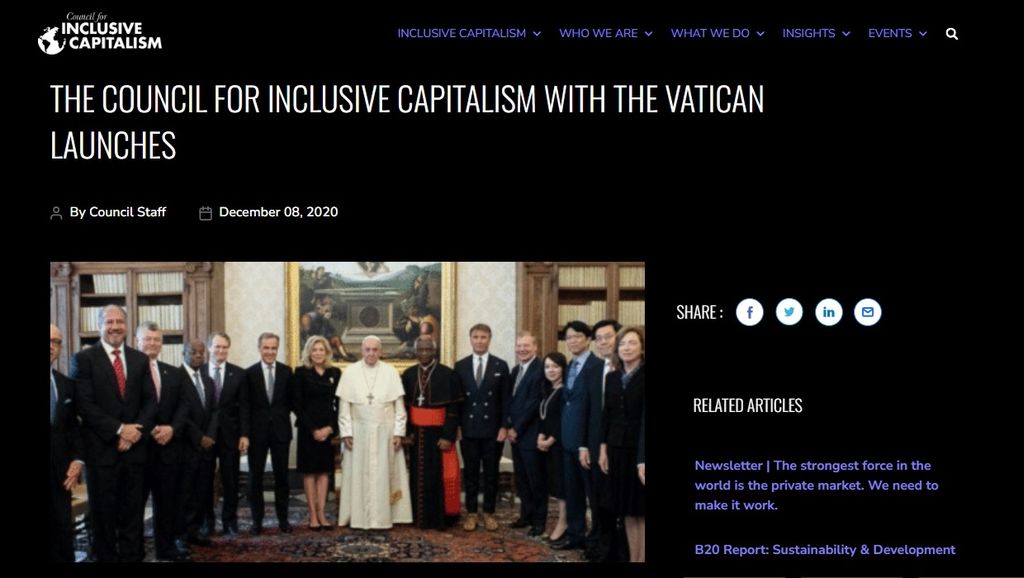Expand the Events dropdown chevron
This screenshot has width=1024, height=578.
pyautogui.click(x=923, y=34)
